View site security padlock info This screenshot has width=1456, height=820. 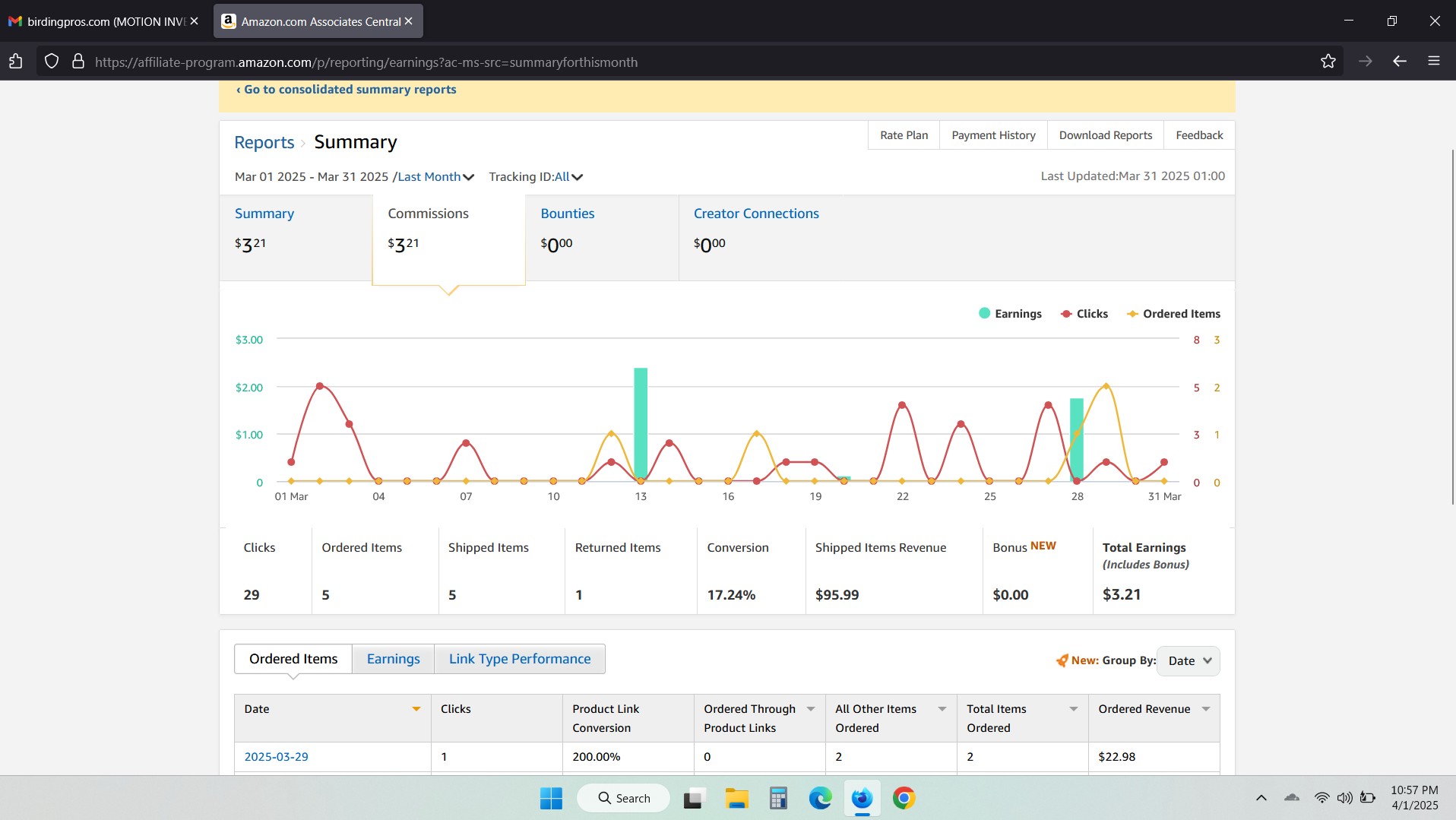[x=78, y=62]
